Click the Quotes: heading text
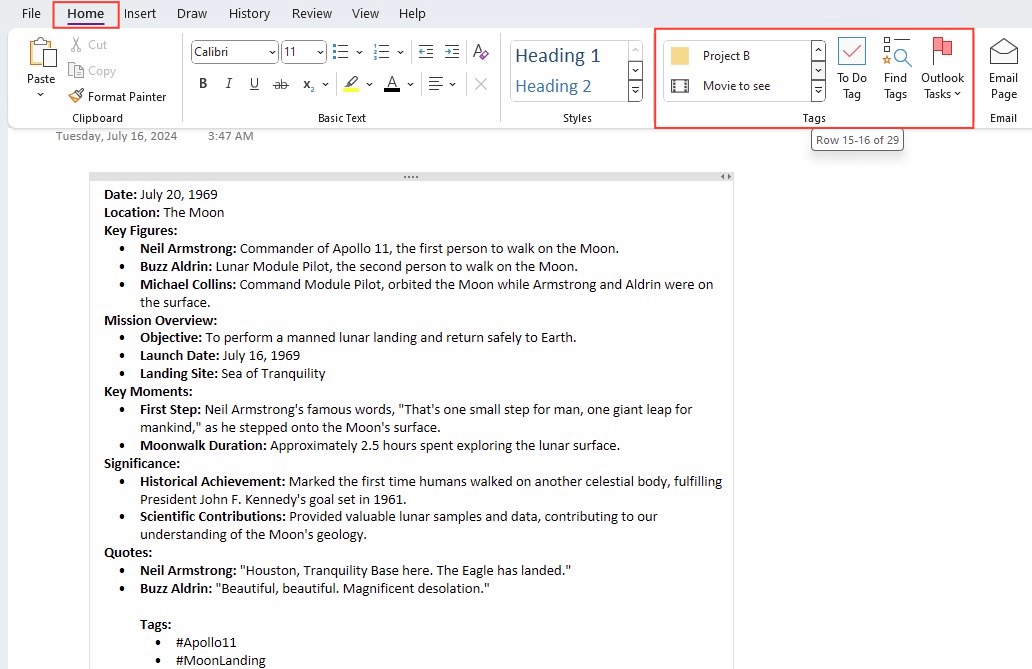 pyautogui.click(x=128, y=552)
